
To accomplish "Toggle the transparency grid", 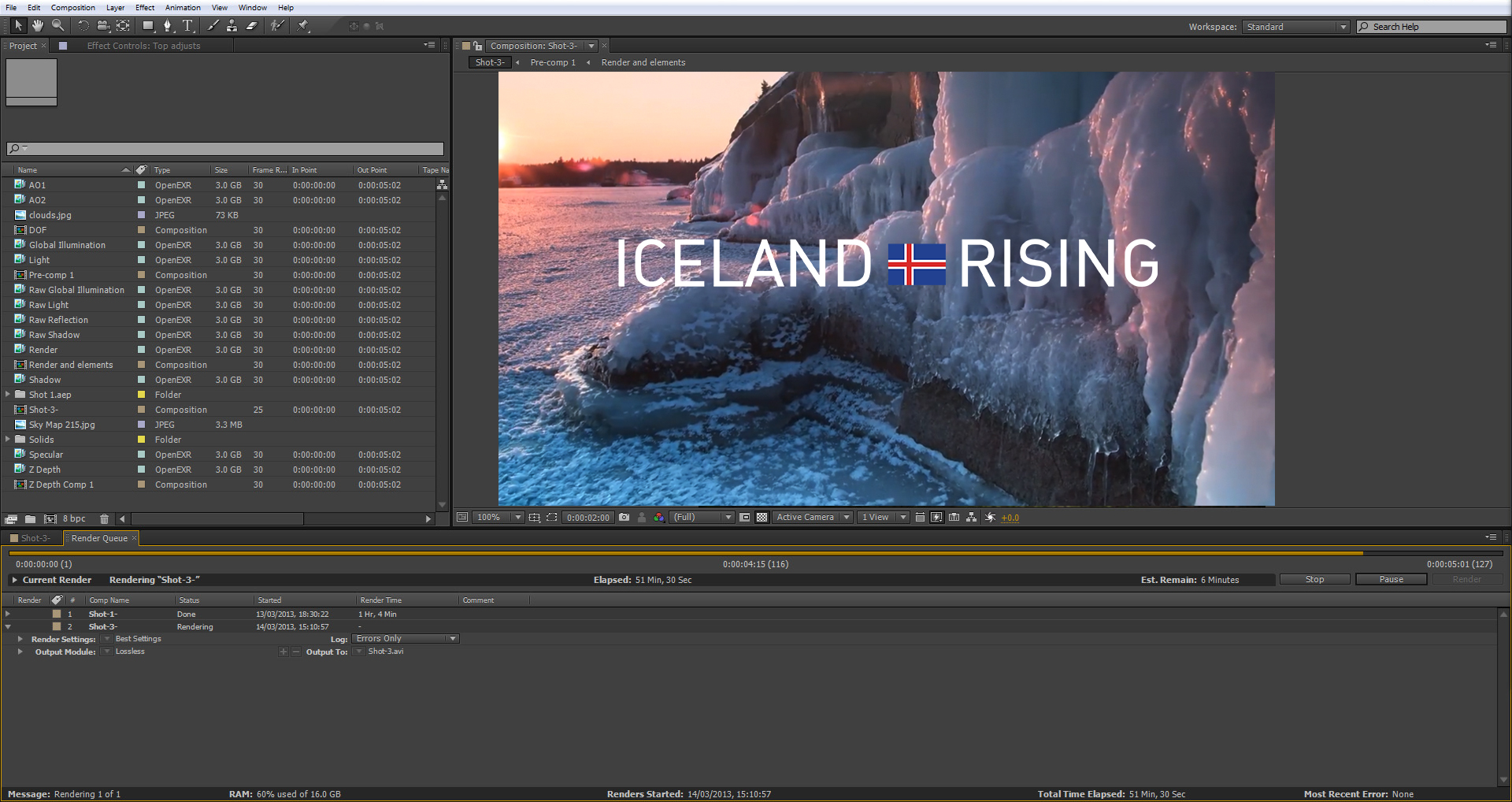I will [x=762, y=518].
